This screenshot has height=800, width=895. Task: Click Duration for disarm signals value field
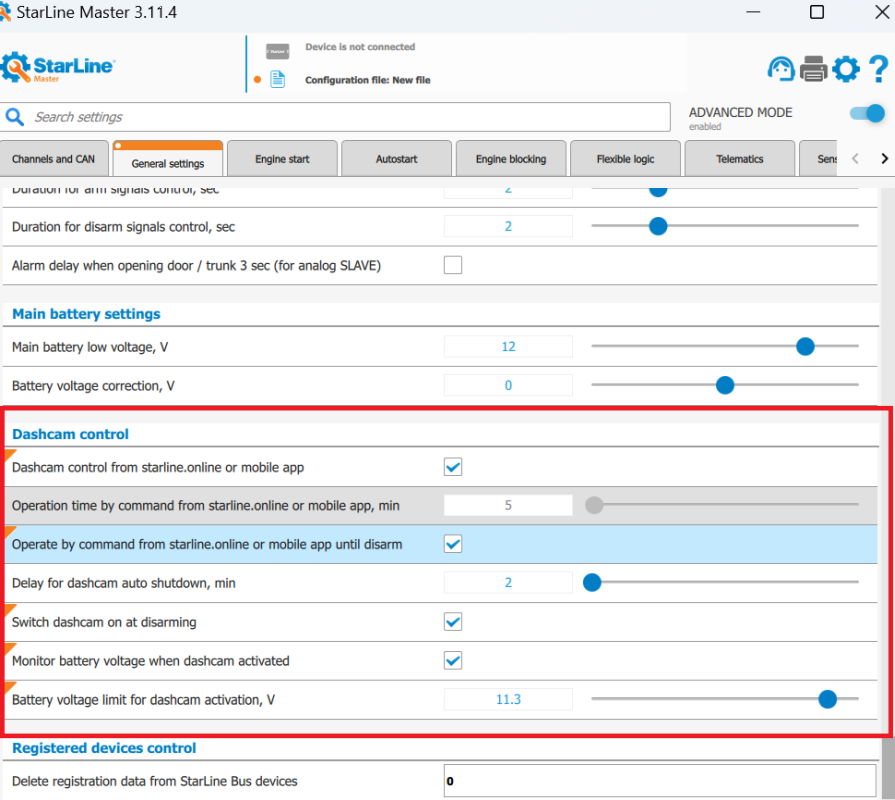[508, 227]
